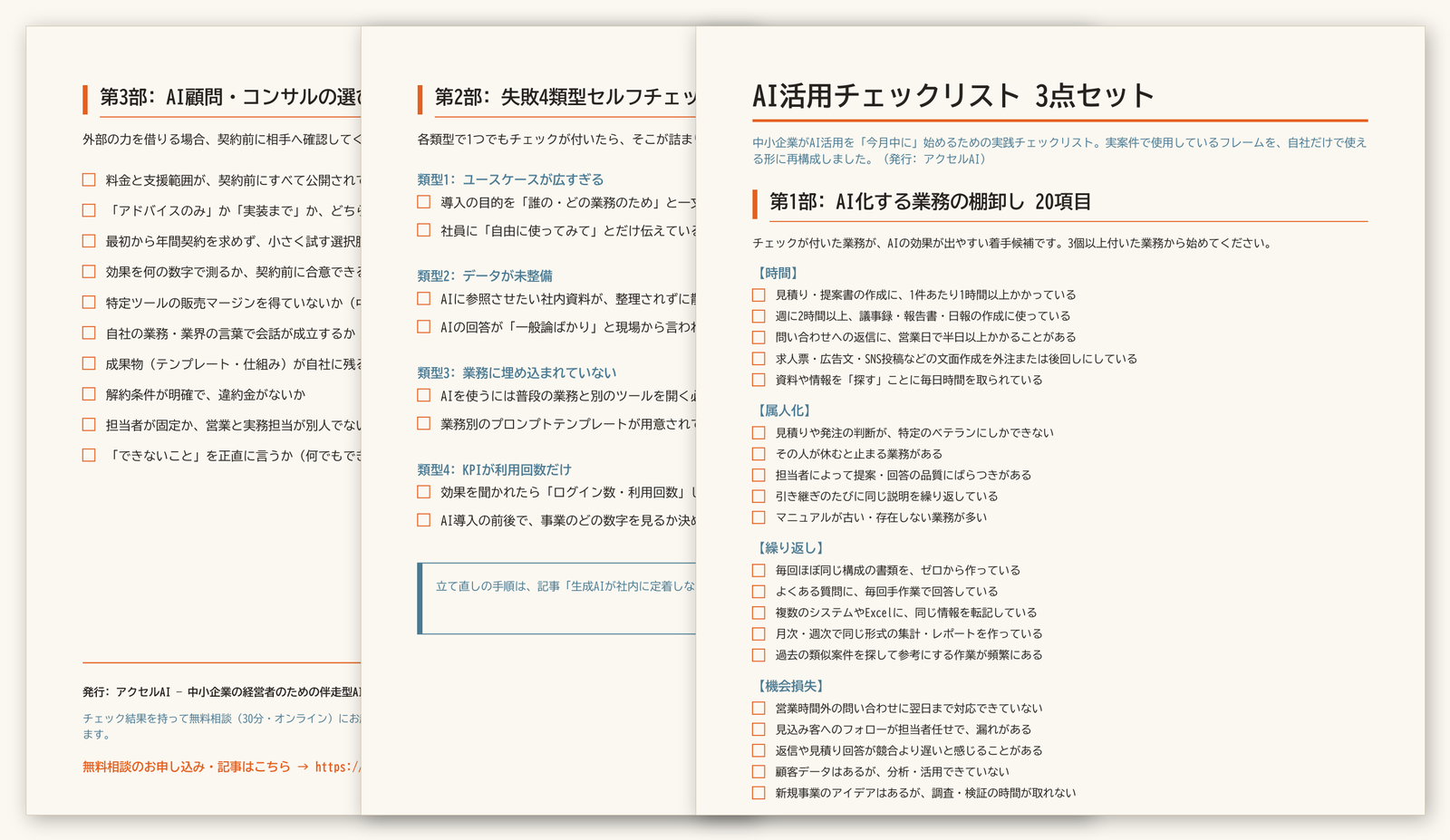Tick 「アドバイスのみ」か「実装まで」か checkbox
The width and height of the screenshot is (1450, 840).
89,210
